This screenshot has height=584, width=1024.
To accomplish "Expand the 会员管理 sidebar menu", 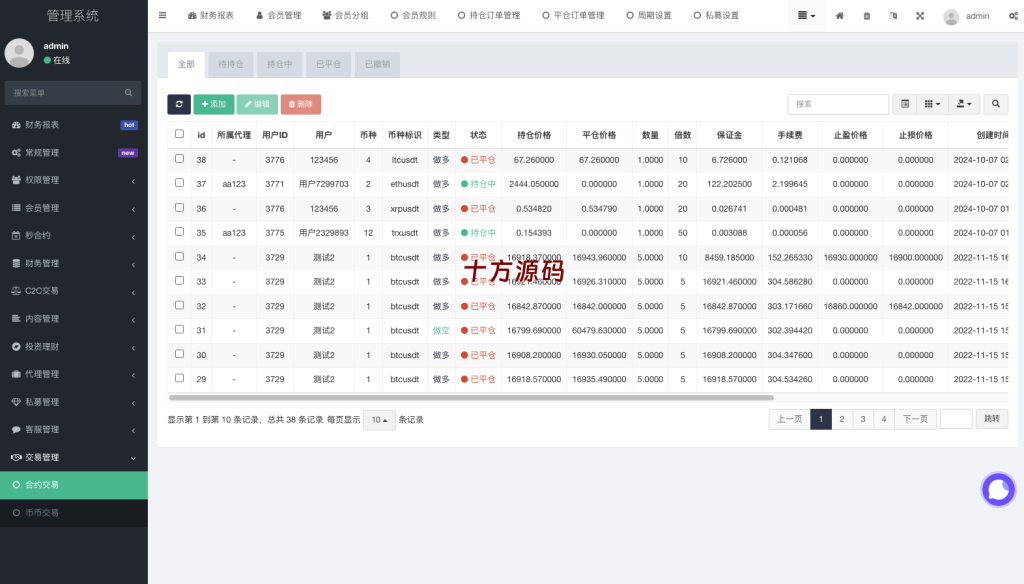I will point(74,208).
